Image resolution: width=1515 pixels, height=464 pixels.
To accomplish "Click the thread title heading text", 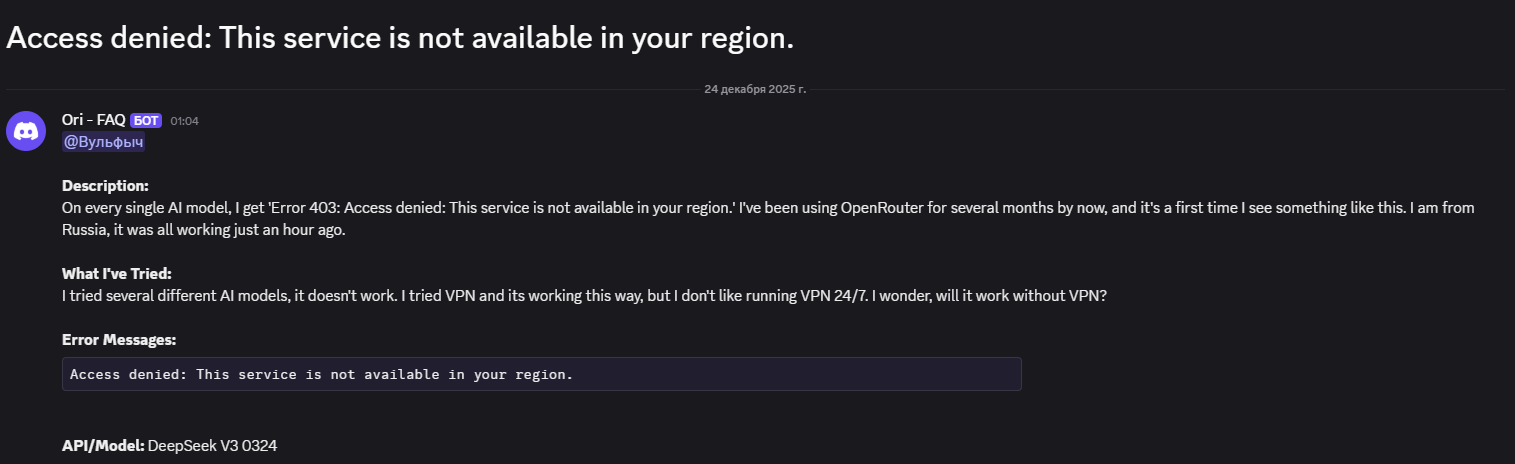I will [400, 38].
